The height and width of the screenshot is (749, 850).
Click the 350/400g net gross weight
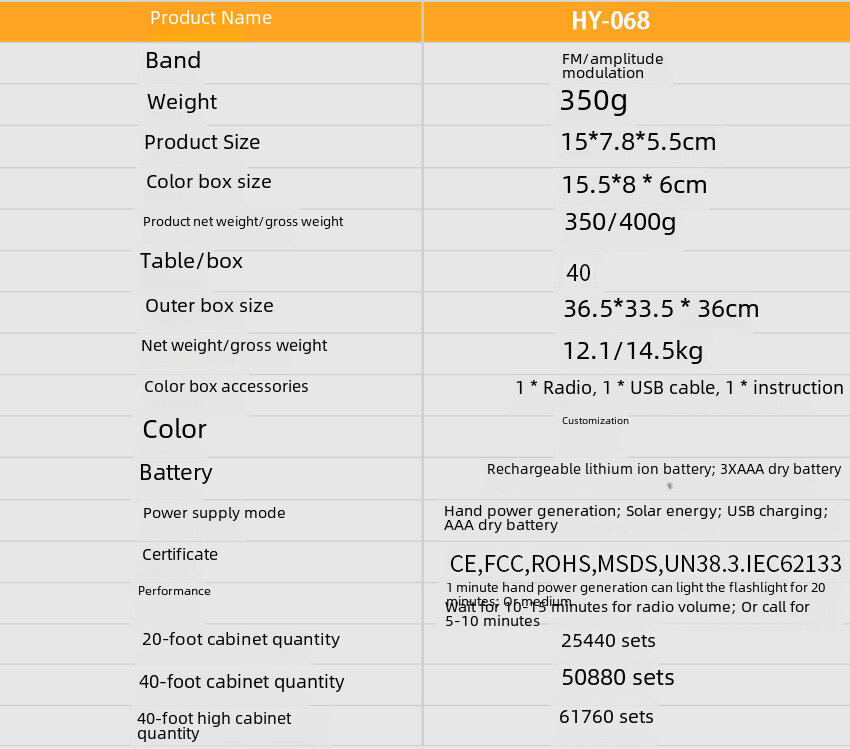[621, 222]
